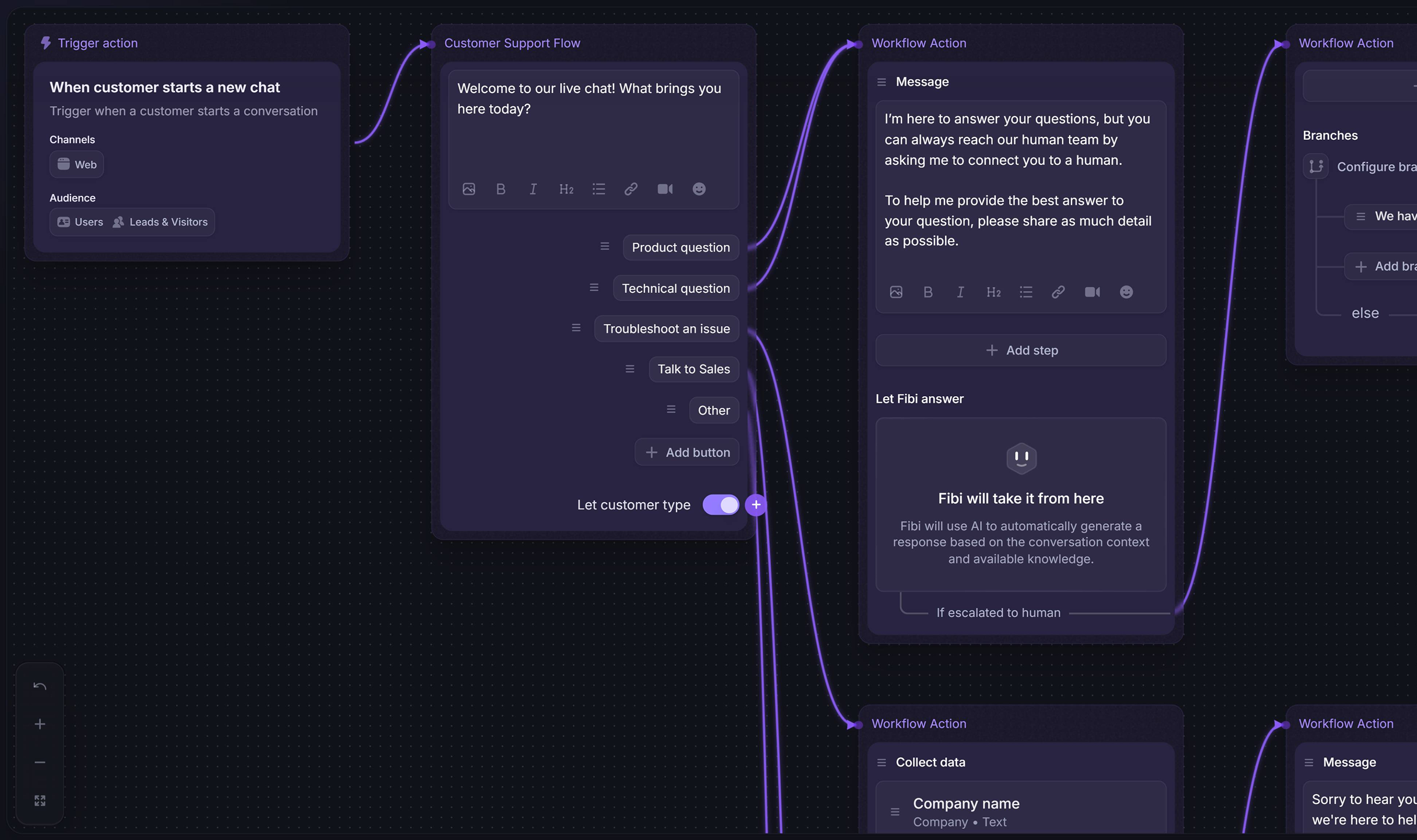
Task: Zoom out the canvas with the minus icon
Action: (x=40, y=761)
